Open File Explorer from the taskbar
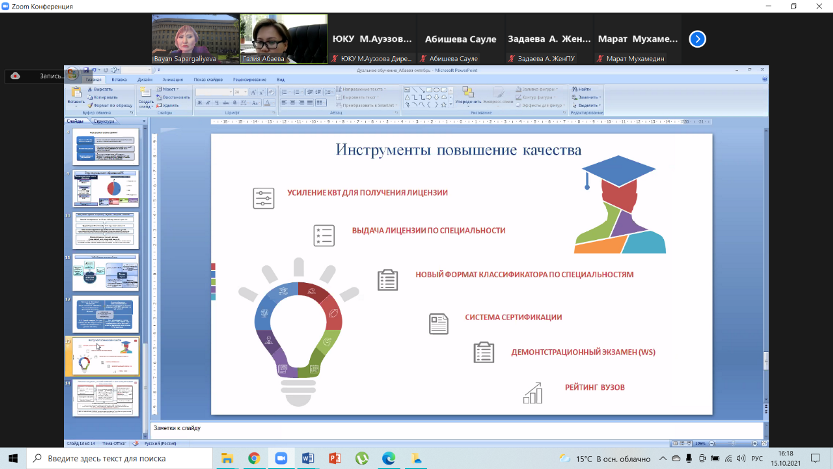The height and width of the screenshot is (469, 833). (x=227, y=458)
